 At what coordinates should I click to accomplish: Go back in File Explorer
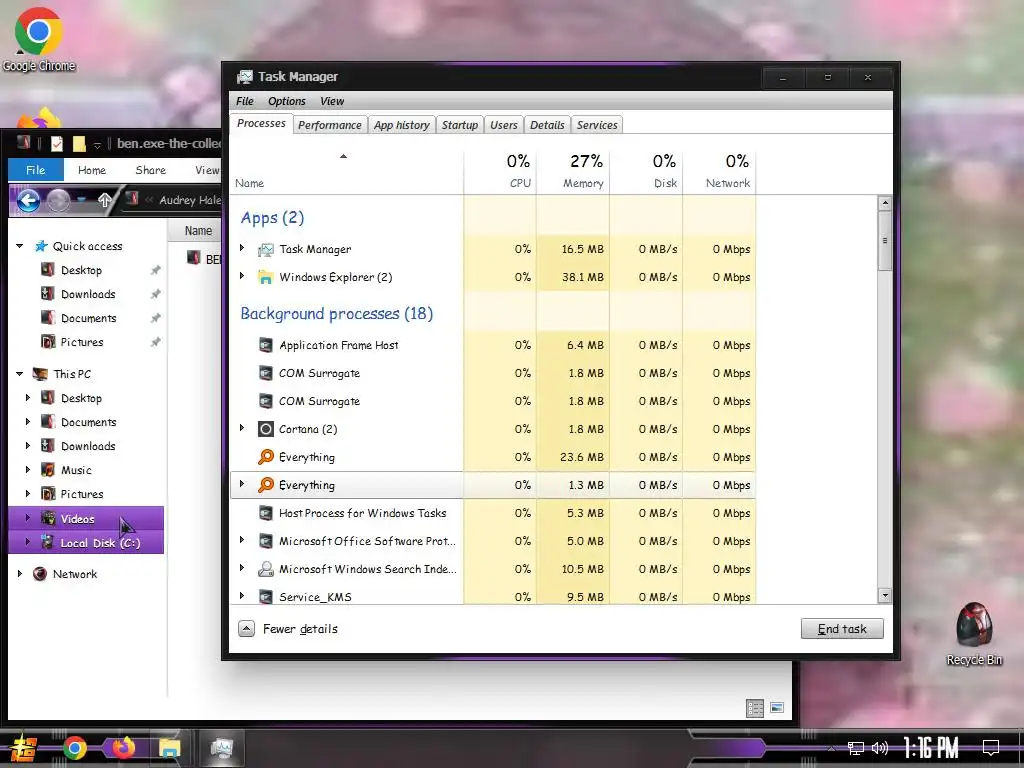pos(28,200)
